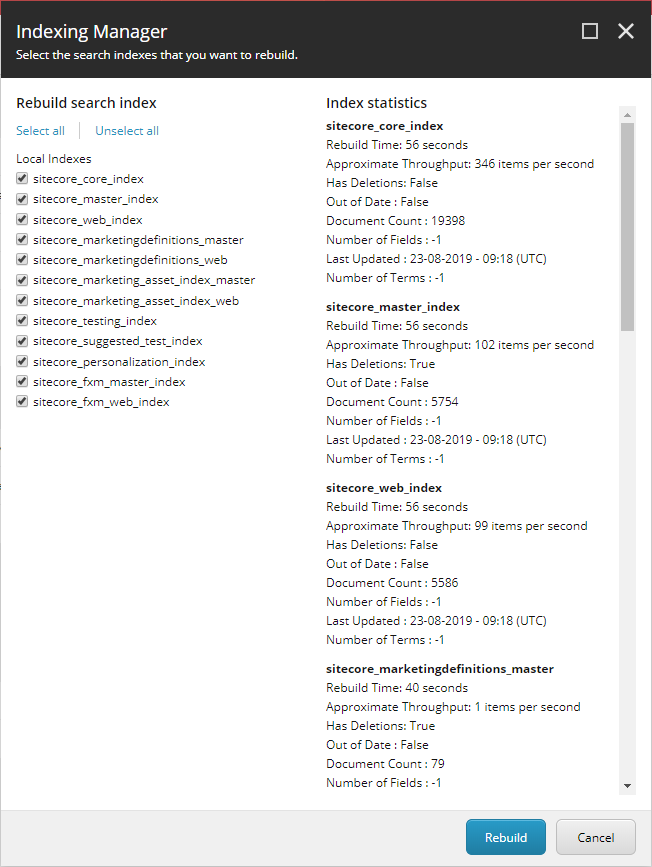Toggle the sitecore_fxm_master_index checkbox
The image size is (652, 867).
pyautogui.click(x=22, y=382)
